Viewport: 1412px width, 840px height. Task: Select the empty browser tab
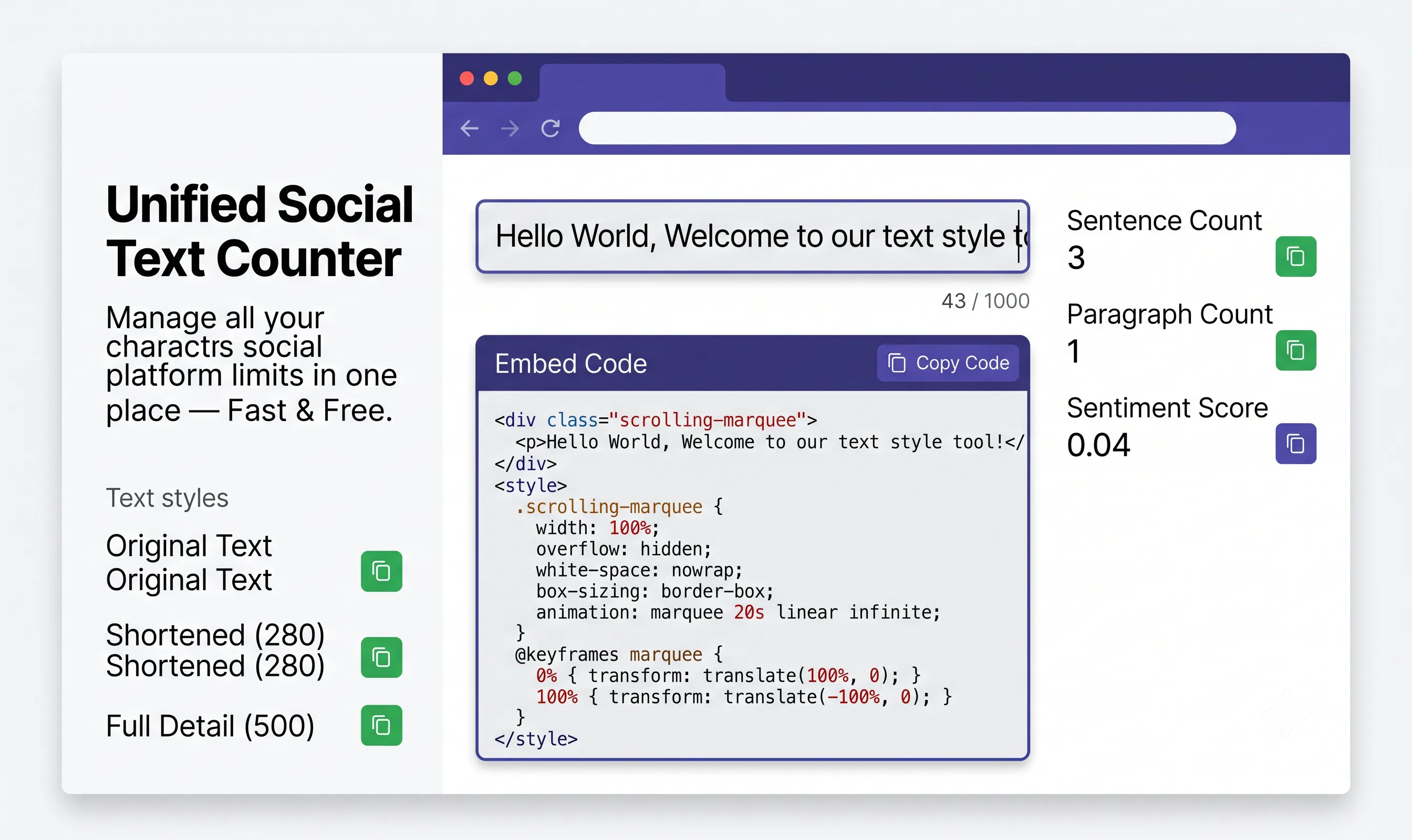point(632,82)
